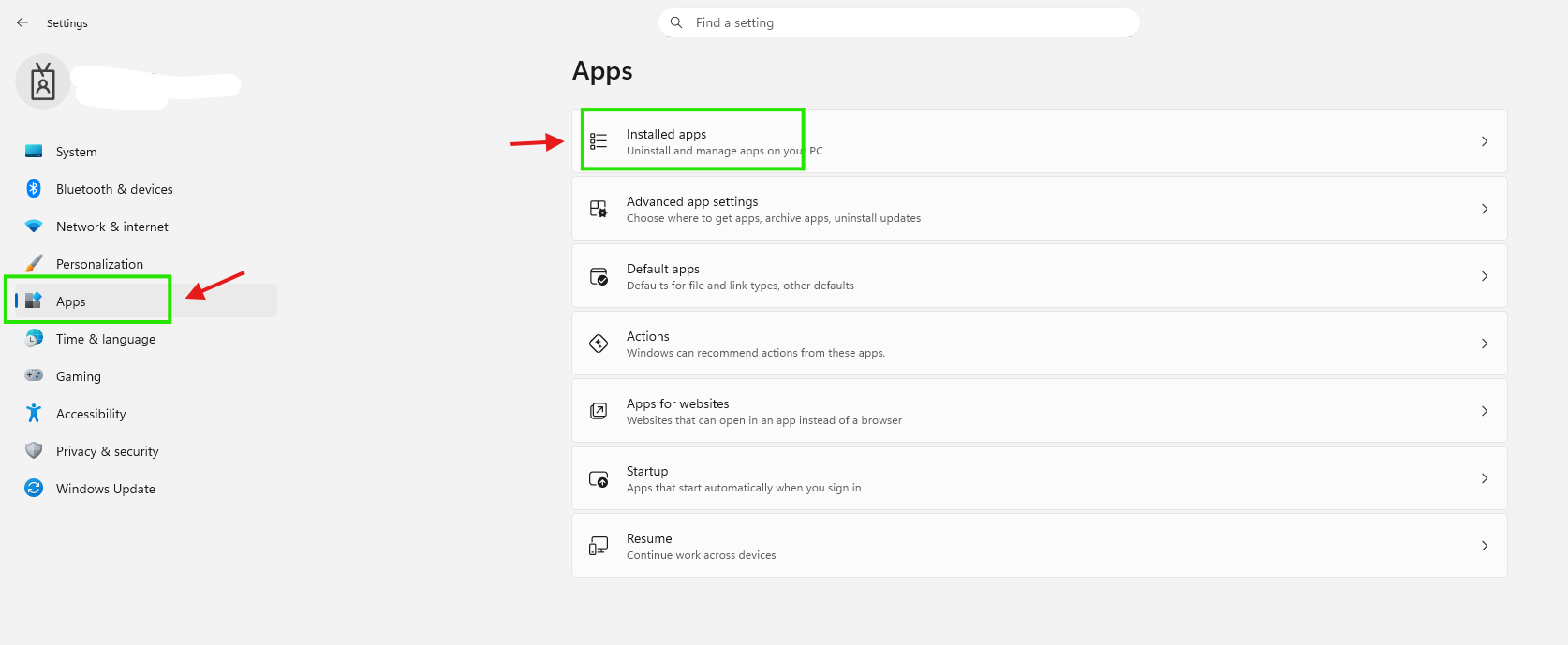1568x645 pixels.
Task: Click the search magnifier icon
Action: pos(676,22)
